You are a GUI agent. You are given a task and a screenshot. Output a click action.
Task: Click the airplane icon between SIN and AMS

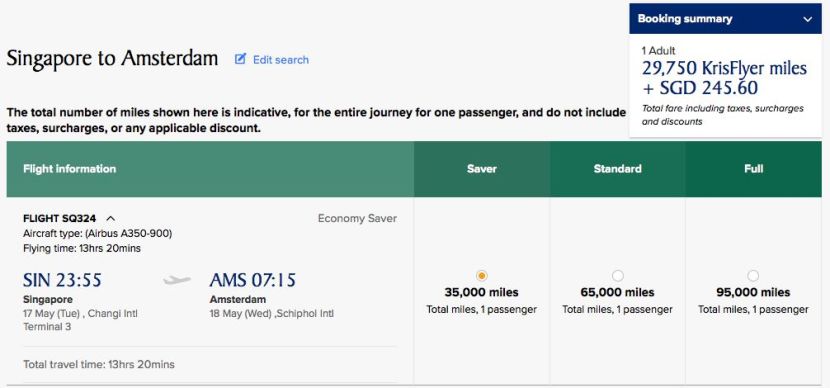tap(177, 279)
